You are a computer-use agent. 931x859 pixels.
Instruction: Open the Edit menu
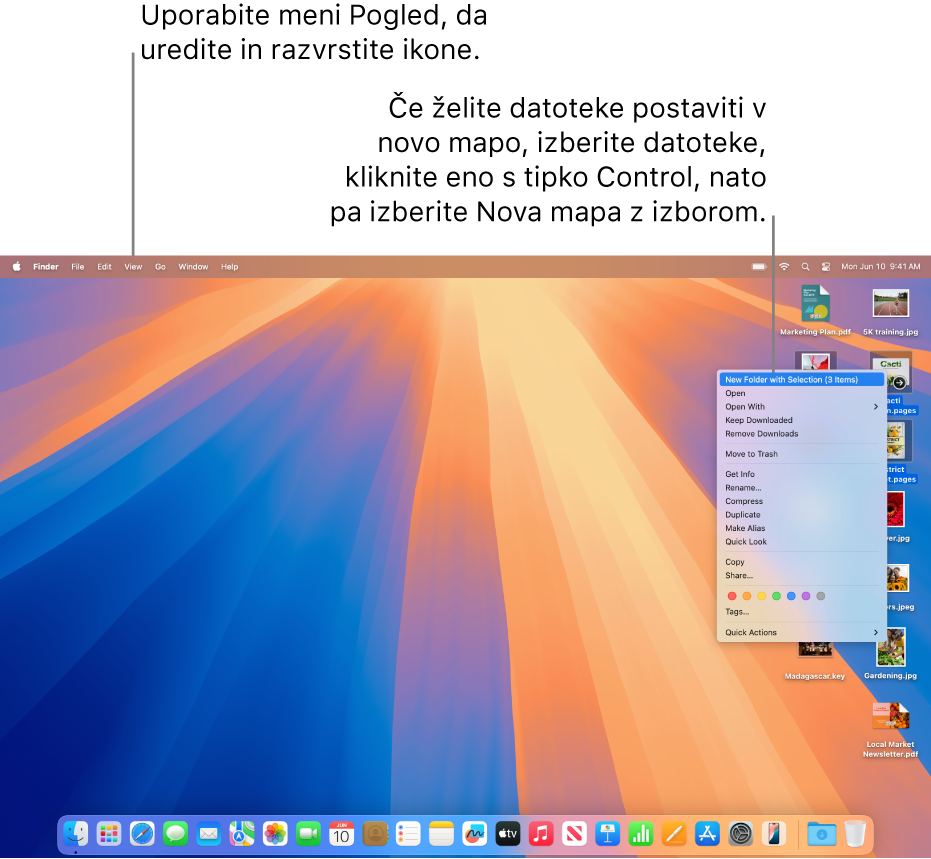pyautogui.click(x=104, y=267)
